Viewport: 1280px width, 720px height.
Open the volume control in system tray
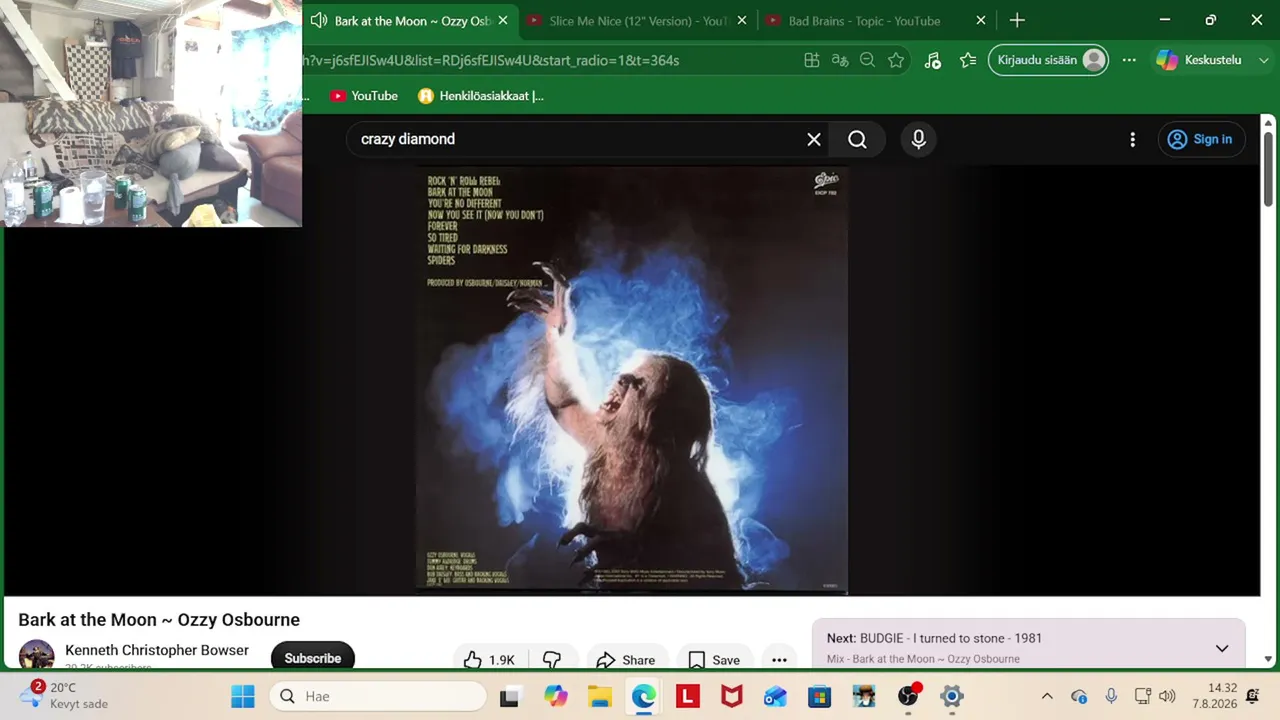(1167, 696)
